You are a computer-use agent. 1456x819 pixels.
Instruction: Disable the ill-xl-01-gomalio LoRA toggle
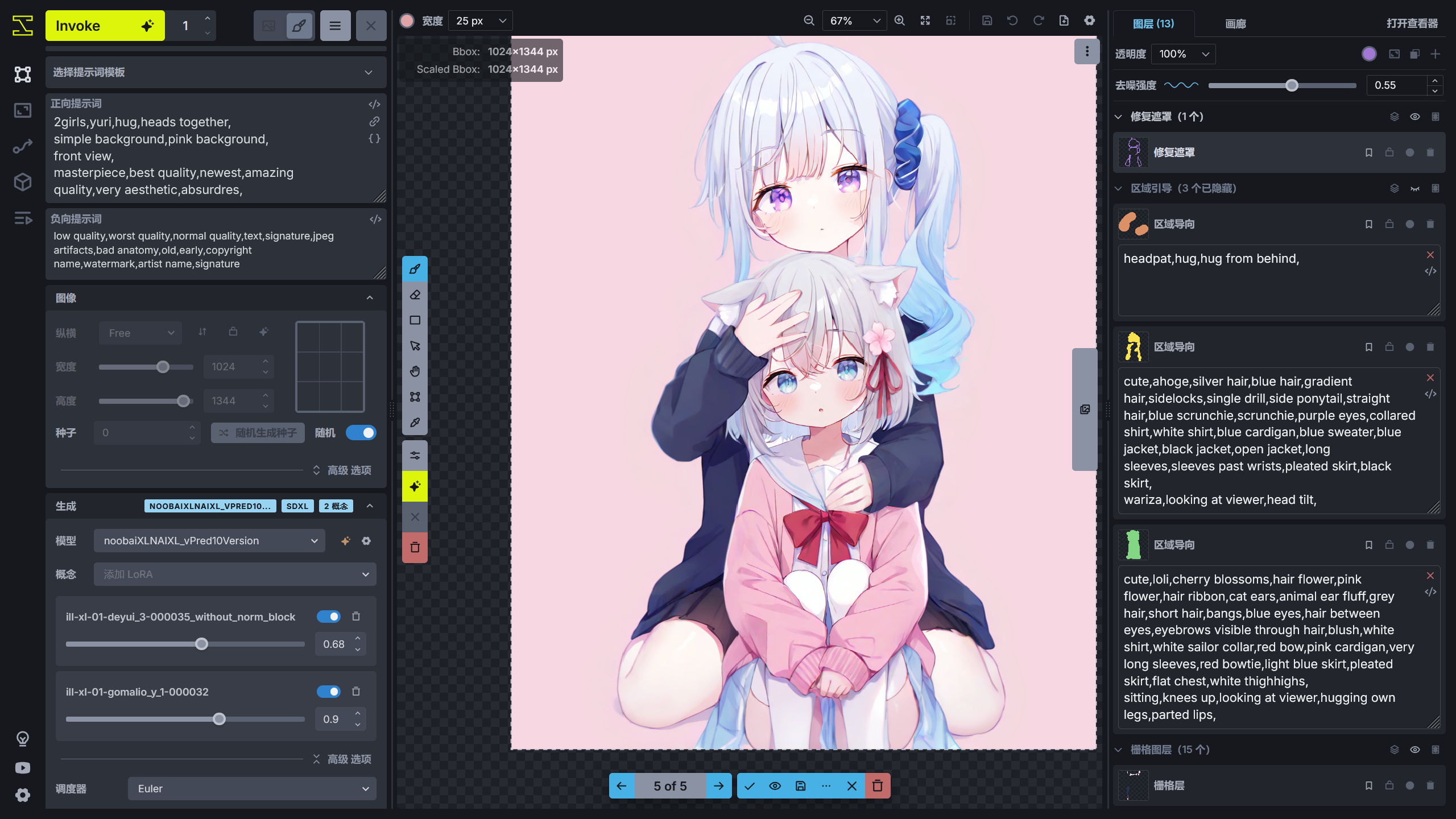click(x=329, y=692)
